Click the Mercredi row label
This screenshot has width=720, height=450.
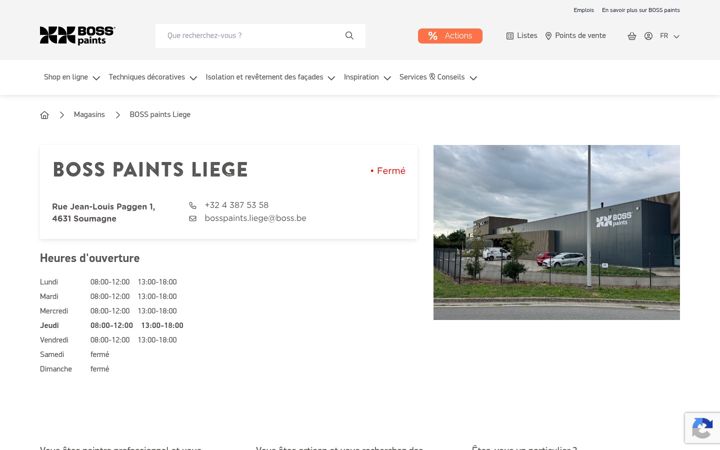(x=54, y=311)
